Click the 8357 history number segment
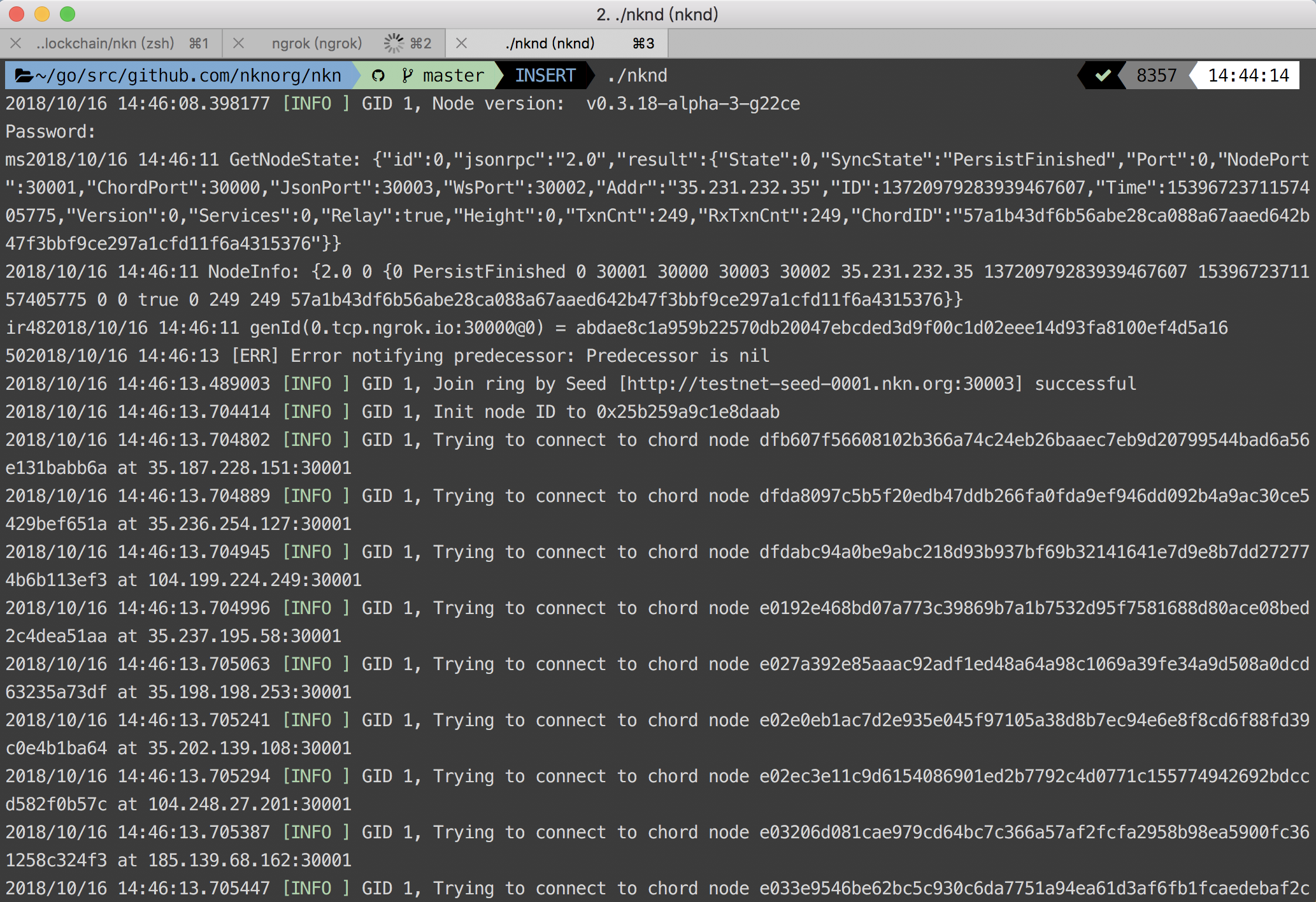The image size is (1316, 902). [x=1156, y=76]
